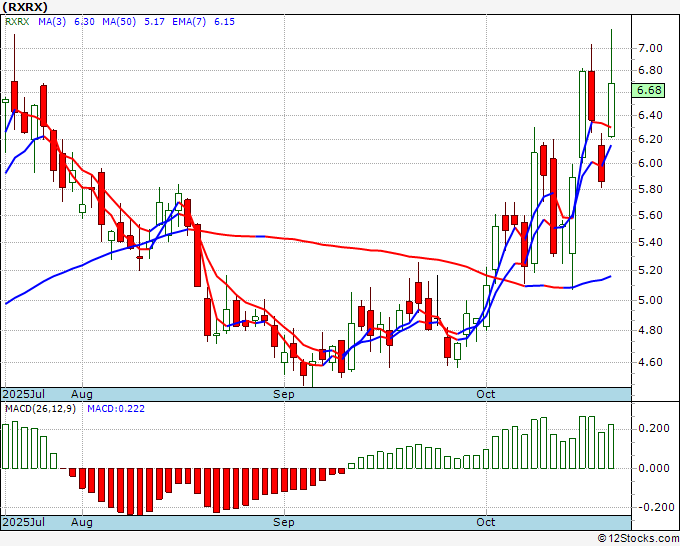Click Oct on the MACD timeline
The height and width of the screenshot is (546, 680).
tap(486, 522)
